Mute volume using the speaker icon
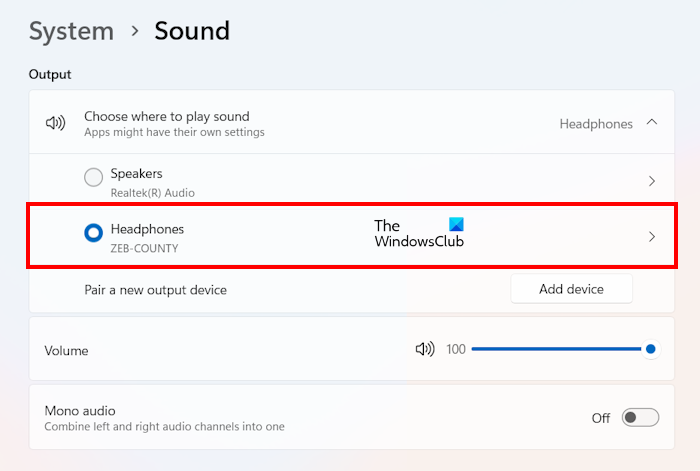This screenshot has height=471, width=700. (425, 349)
